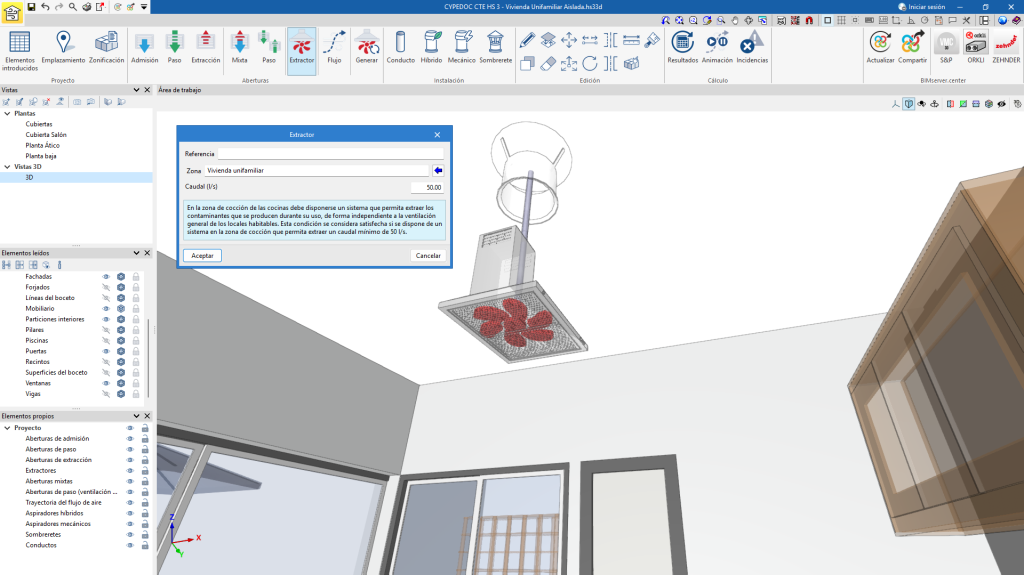This screenshot has height=575, width=1024.
Task: Click the Generar tool
Action: (x=367, y=47)
